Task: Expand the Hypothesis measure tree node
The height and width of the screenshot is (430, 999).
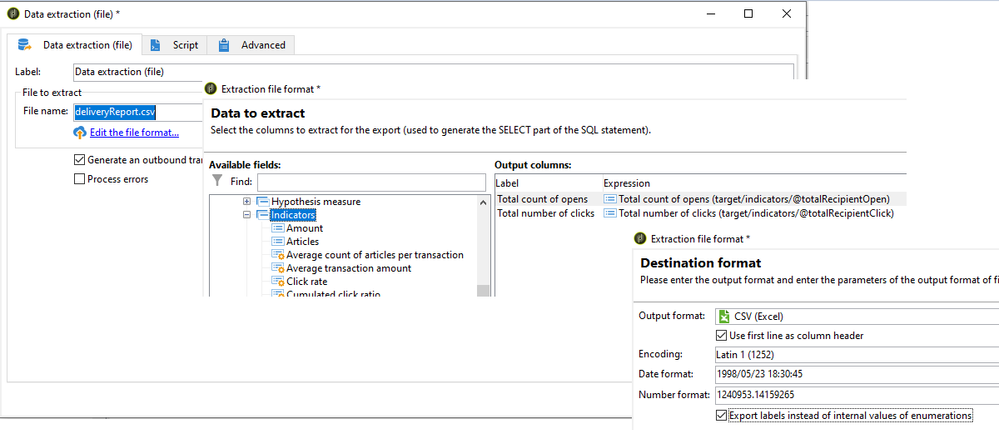Action: click(x=247, y=201)
